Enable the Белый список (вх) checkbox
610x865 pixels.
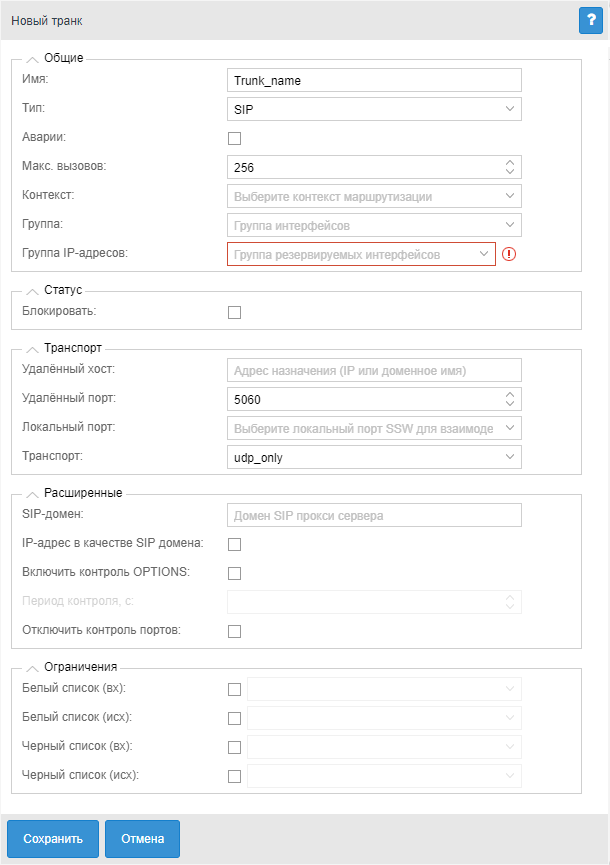pyautogui.click(x=235, y=689)
